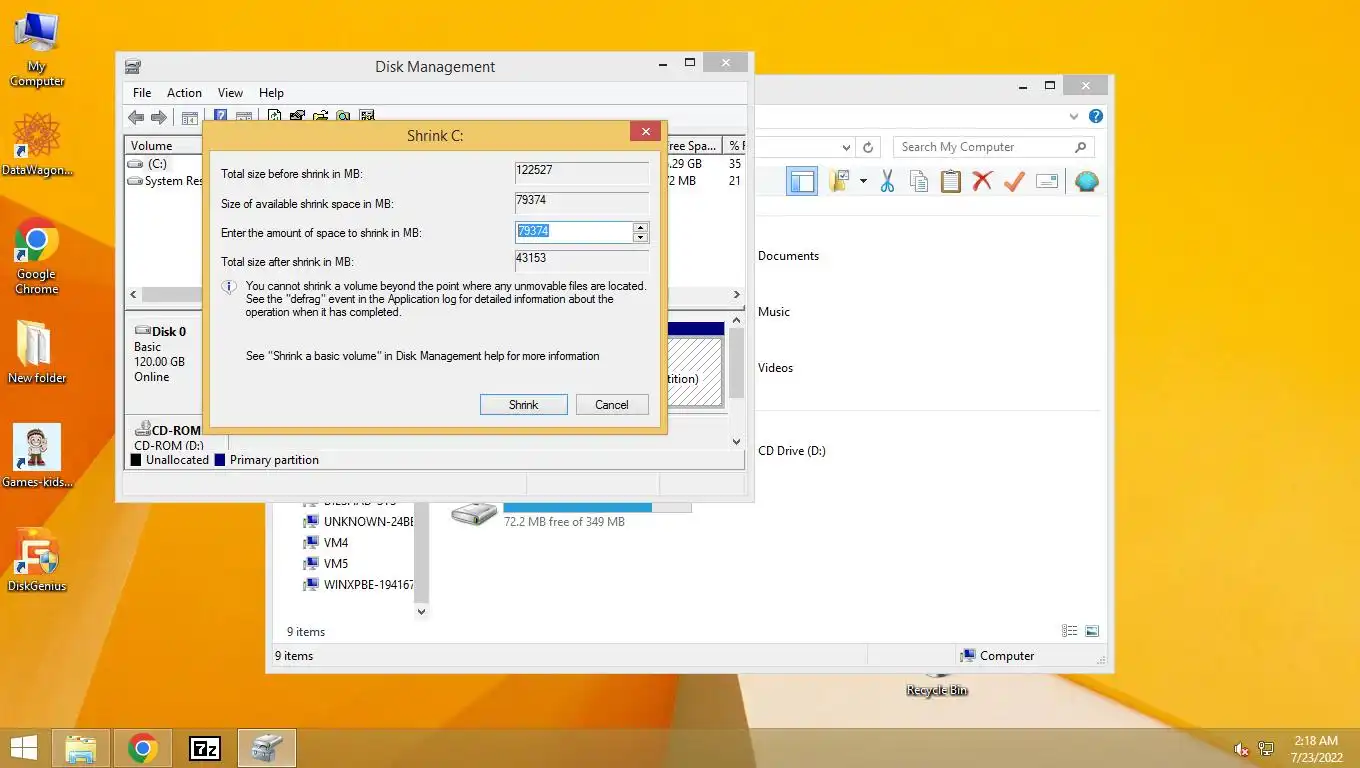
Task: Click the Refresh icon in Disk Management toolbar
Action: 274,117
